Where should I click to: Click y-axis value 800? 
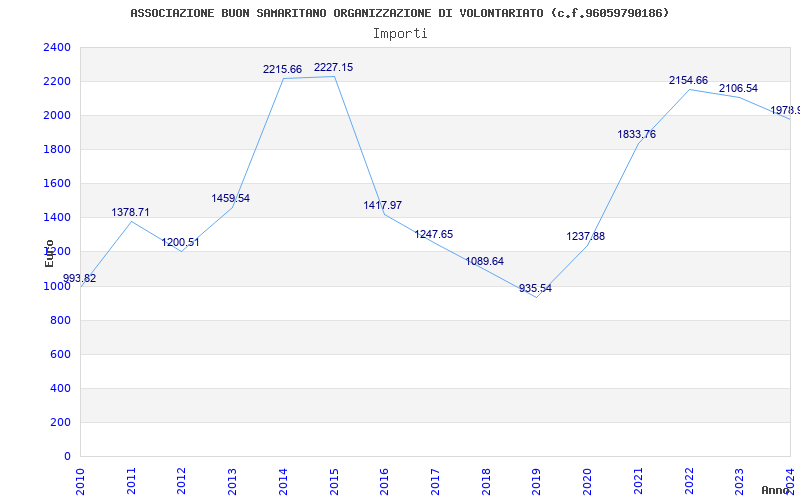point(61,320)
